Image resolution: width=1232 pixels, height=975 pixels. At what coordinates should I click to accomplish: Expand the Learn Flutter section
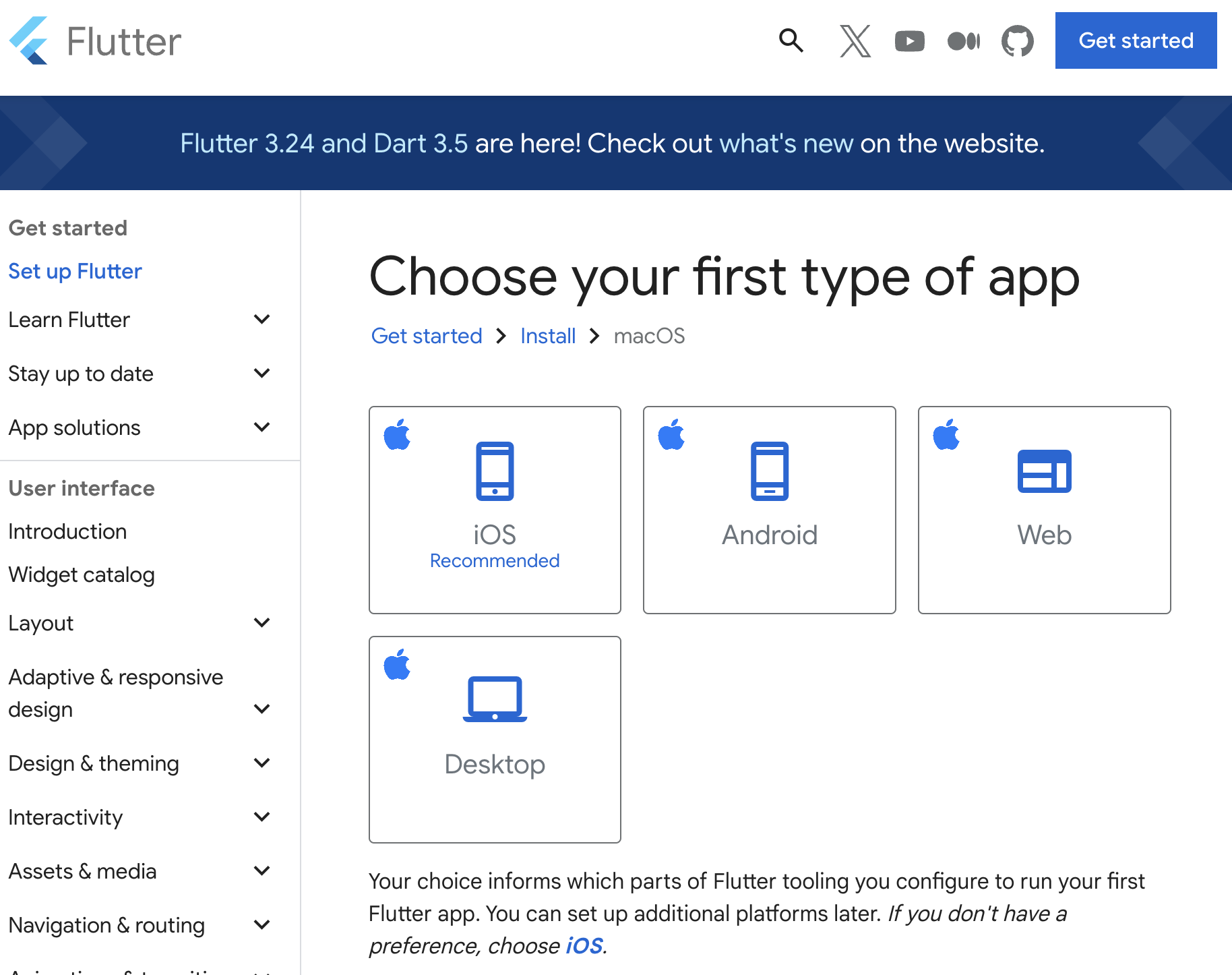coord(262,319)
